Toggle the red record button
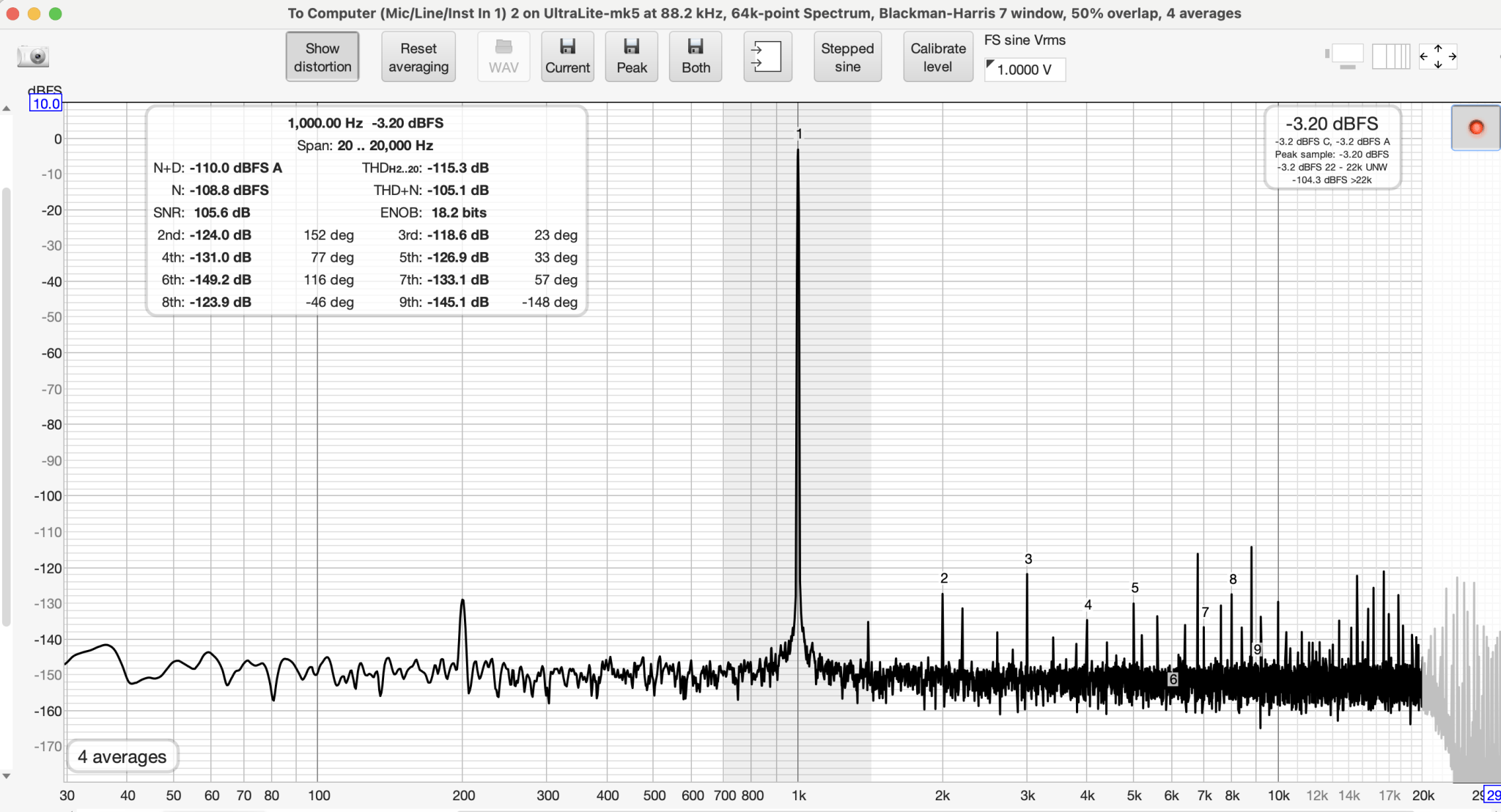This screenshot has width=1501, height=812. [x=1476, y=128]
